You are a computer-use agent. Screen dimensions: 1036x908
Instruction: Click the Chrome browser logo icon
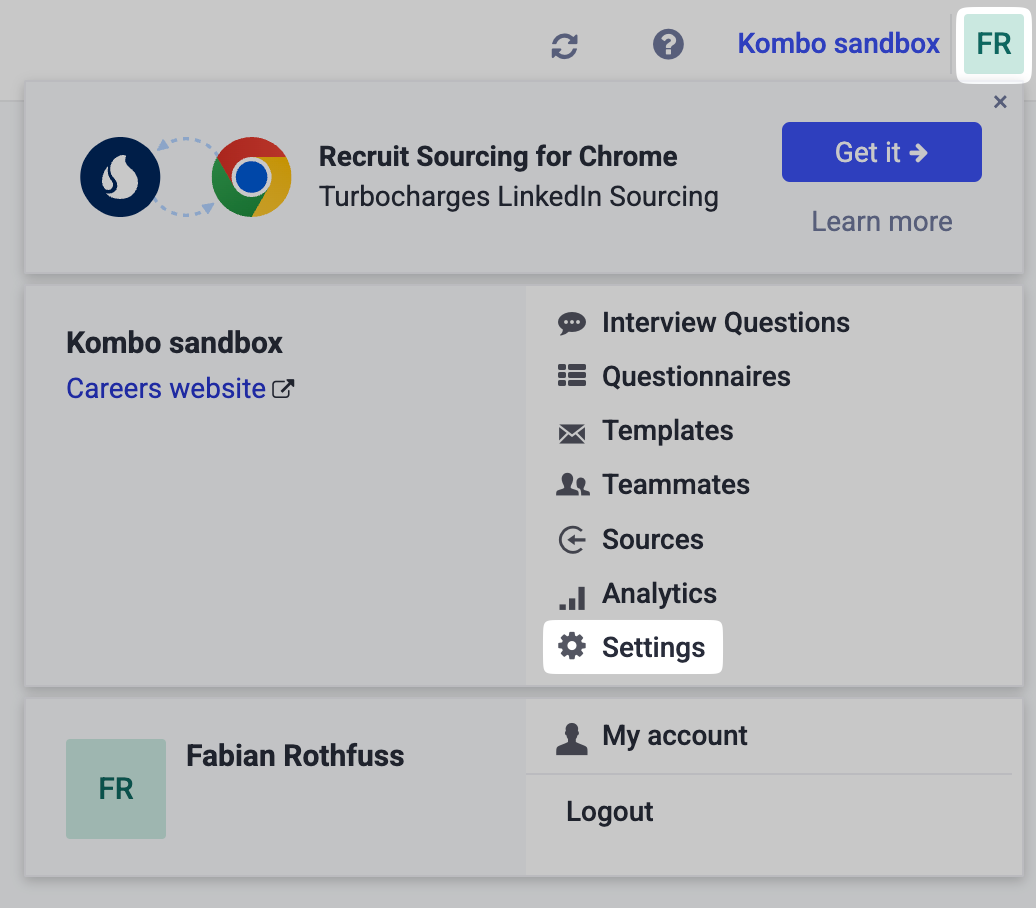point(251,177)
